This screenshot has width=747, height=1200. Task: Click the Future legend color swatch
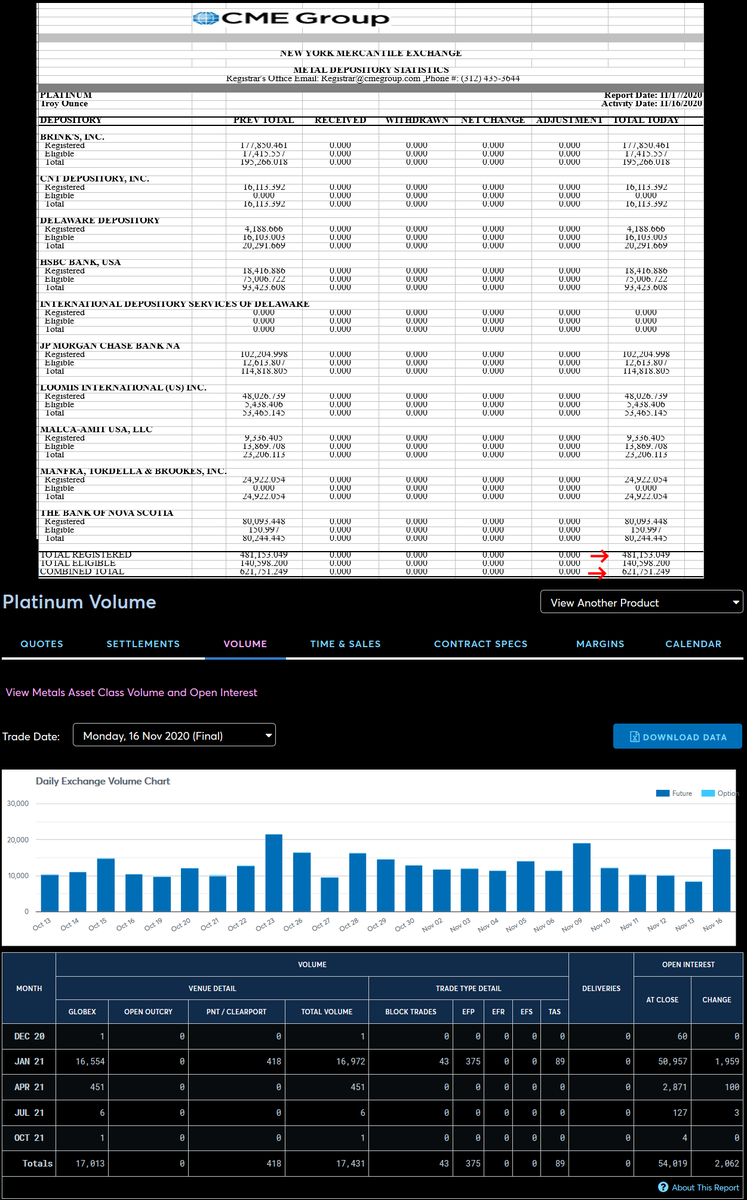(662, 793)
